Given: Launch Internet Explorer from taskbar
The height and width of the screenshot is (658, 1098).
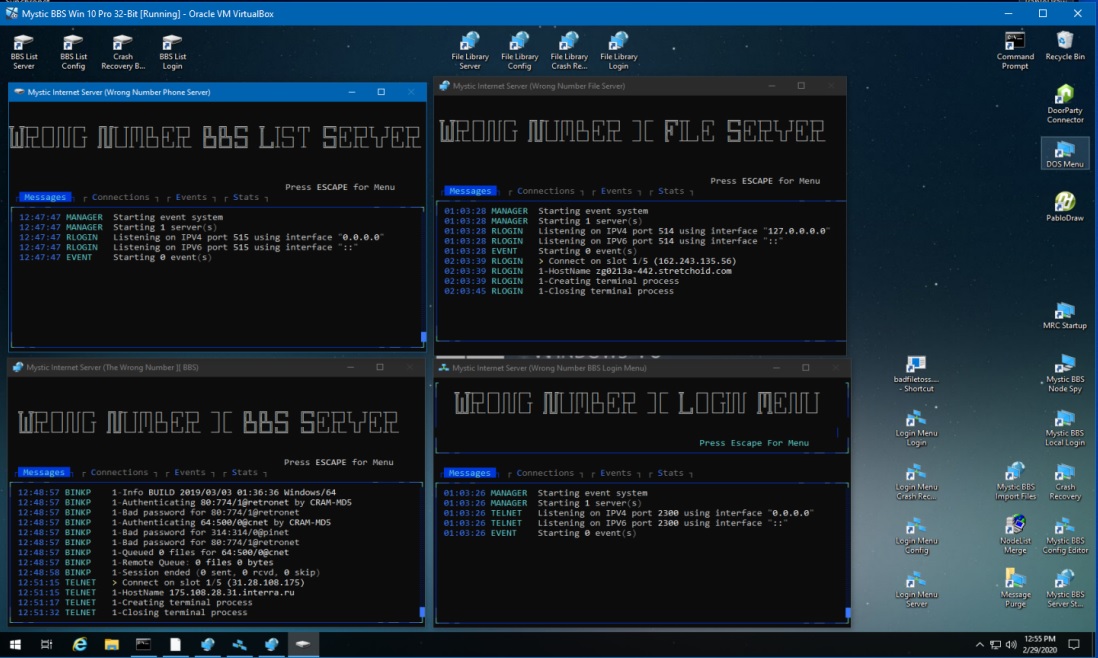Looking at the screenshot, I should 79,644.
